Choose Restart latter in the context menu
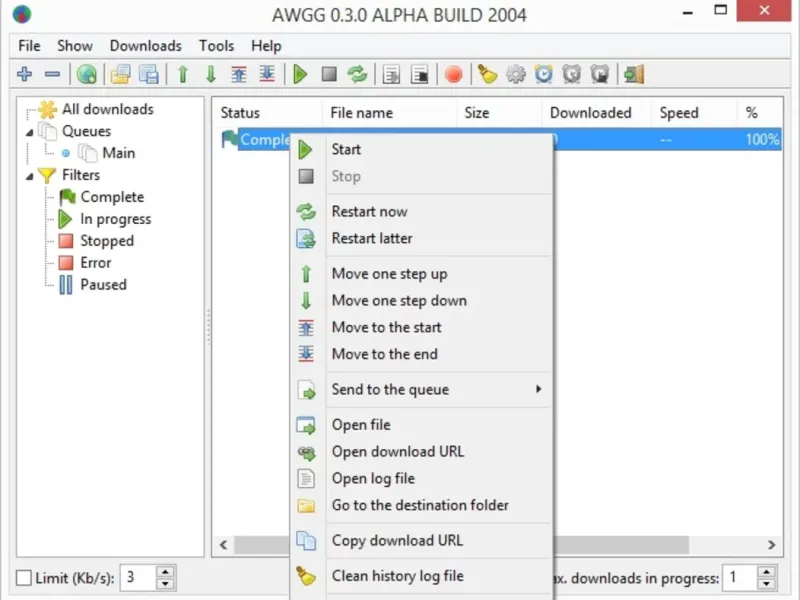 click(x=421, y=238)
